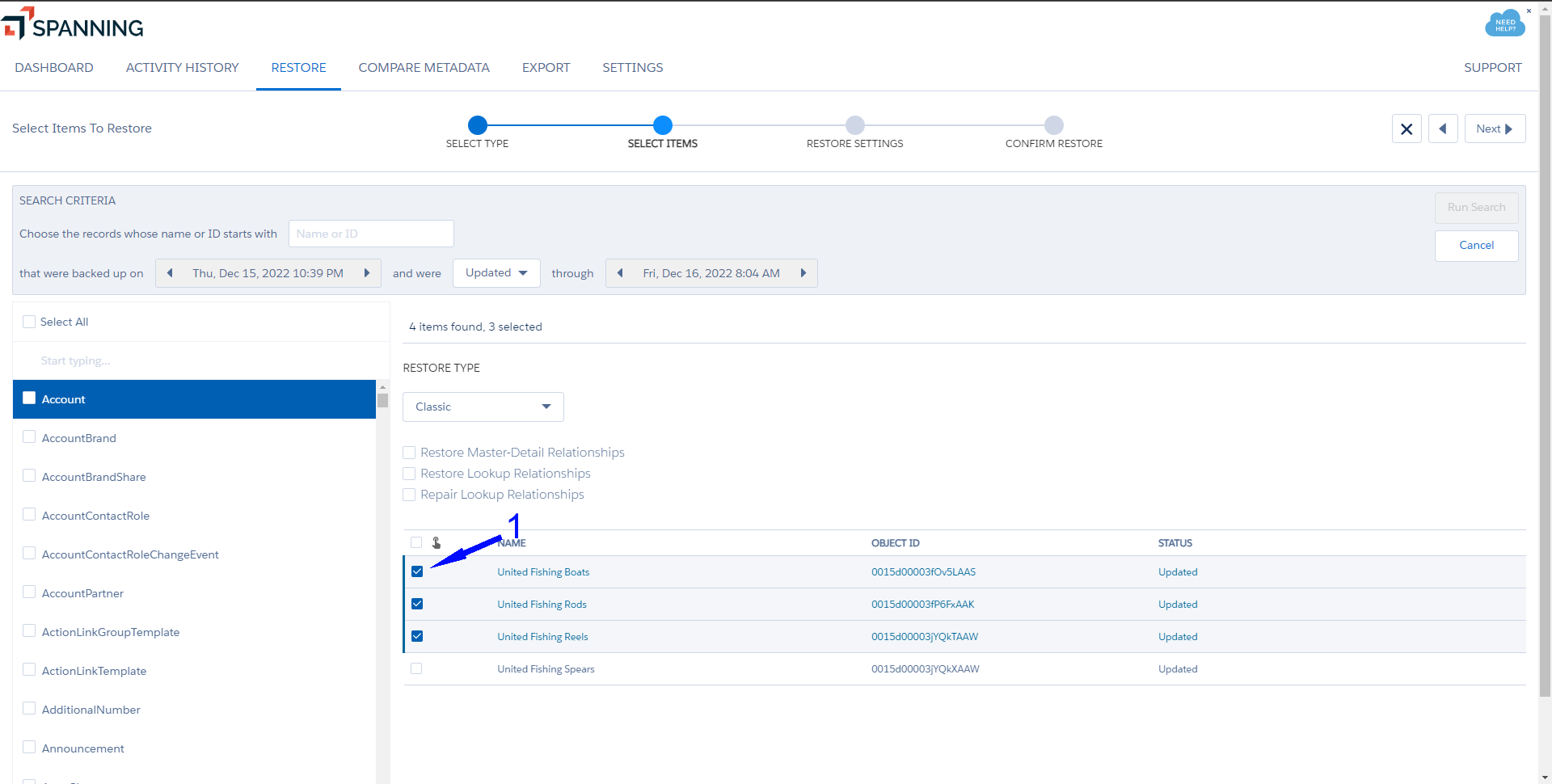
Task: Click the Restore Settings step circle
Action: [x=855, y=125]
